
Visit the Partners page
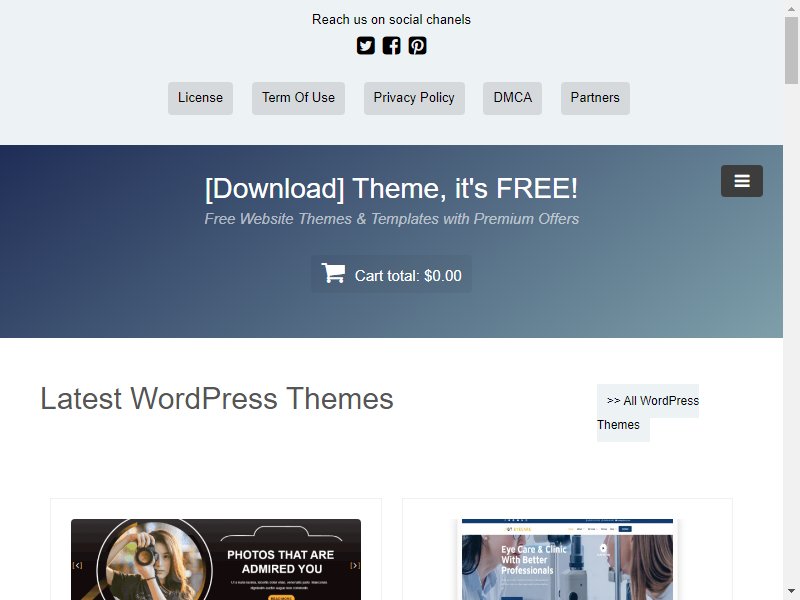tap(595, 98)
